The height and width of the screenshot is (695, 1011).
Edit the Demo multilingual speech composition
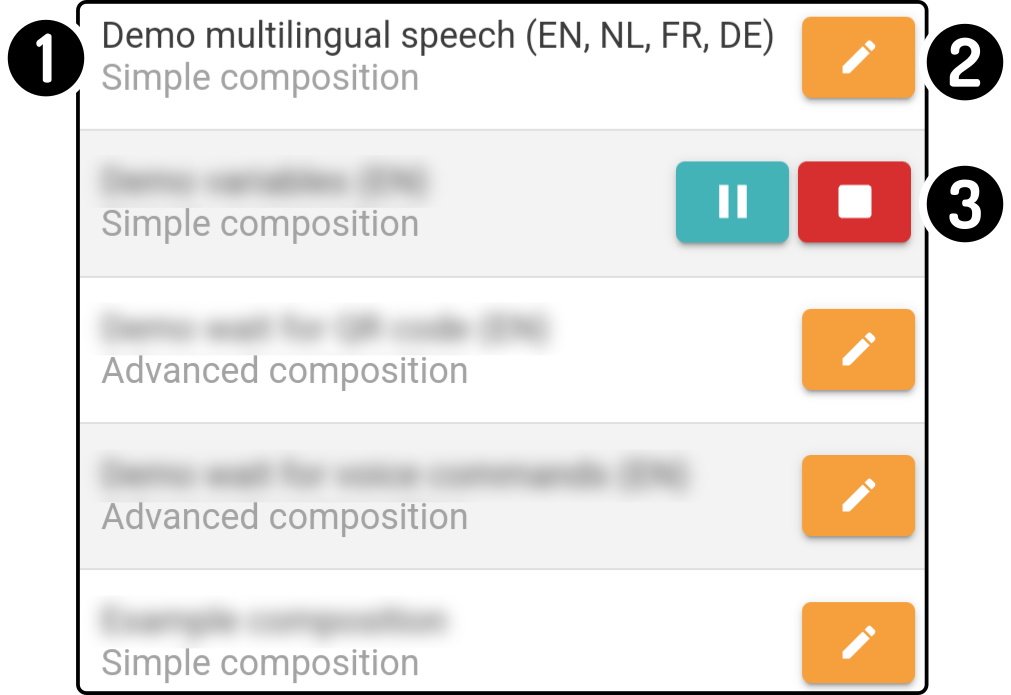858,57
